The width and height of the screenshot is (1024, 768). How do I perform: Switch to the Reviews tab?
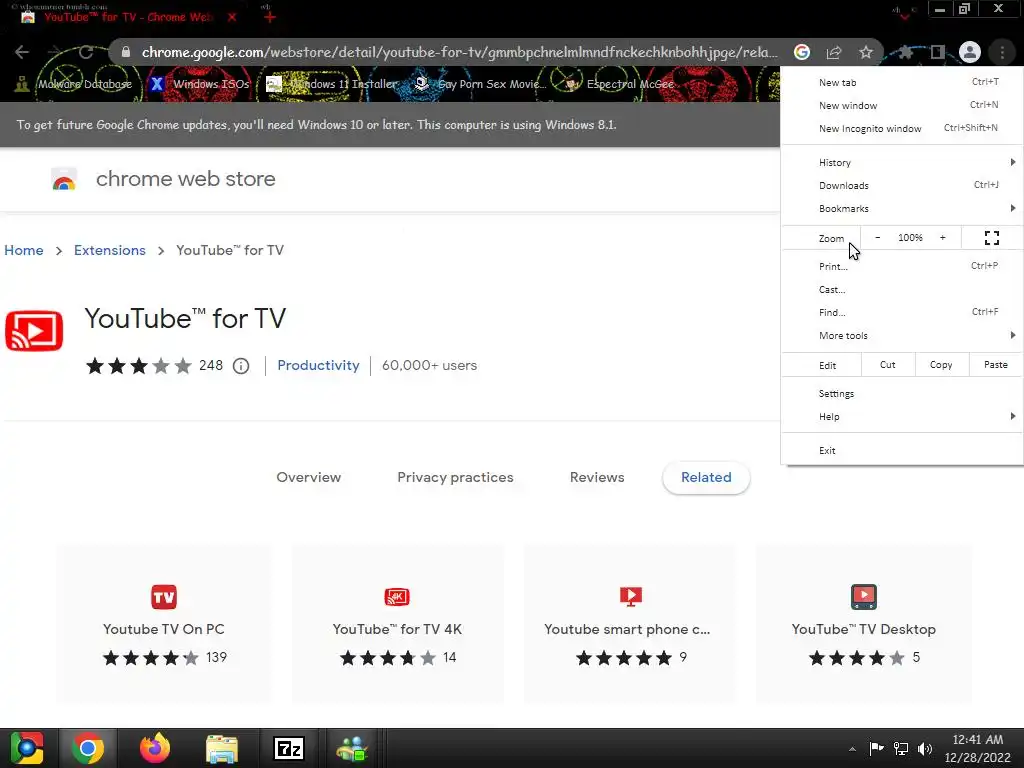click(597, 477)
